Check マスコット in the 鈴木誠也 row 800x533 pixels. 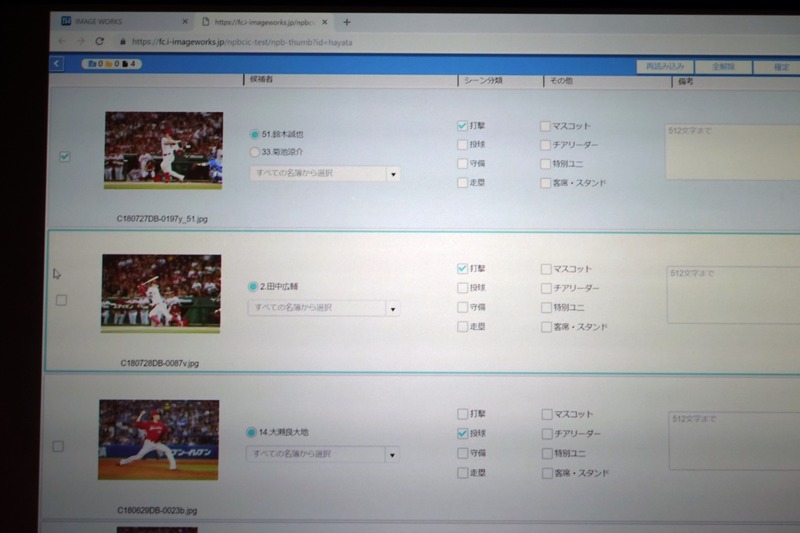point(545,126)
